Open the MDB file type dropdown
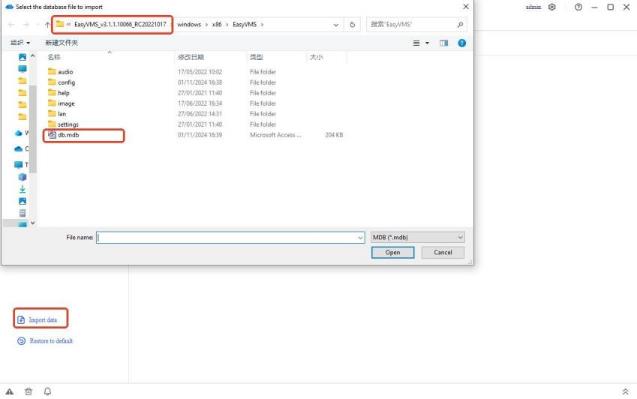Viewport: 637px width, 399px height. coord(418,237)
